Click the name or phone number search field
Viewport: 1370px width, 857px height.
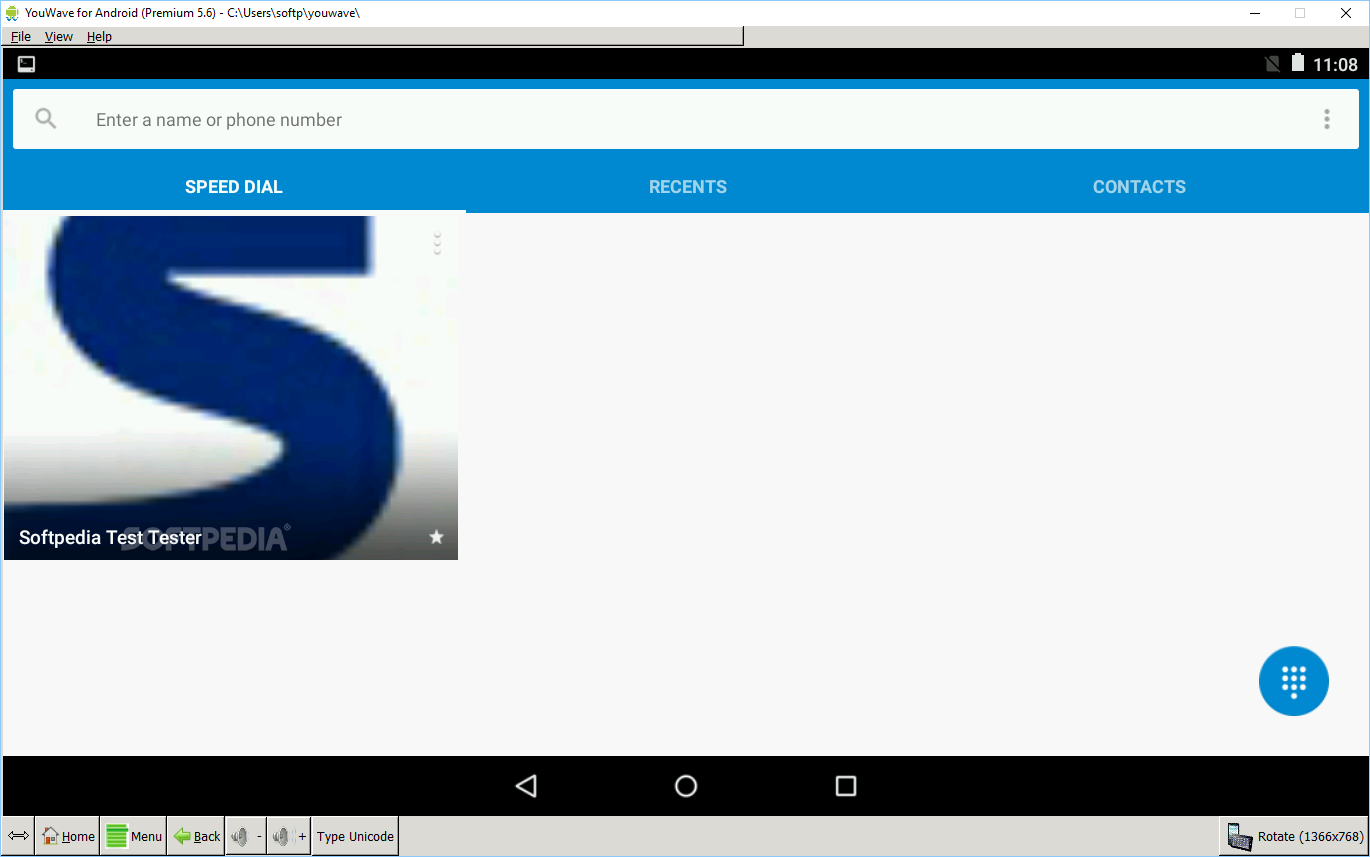coord(685,120)
